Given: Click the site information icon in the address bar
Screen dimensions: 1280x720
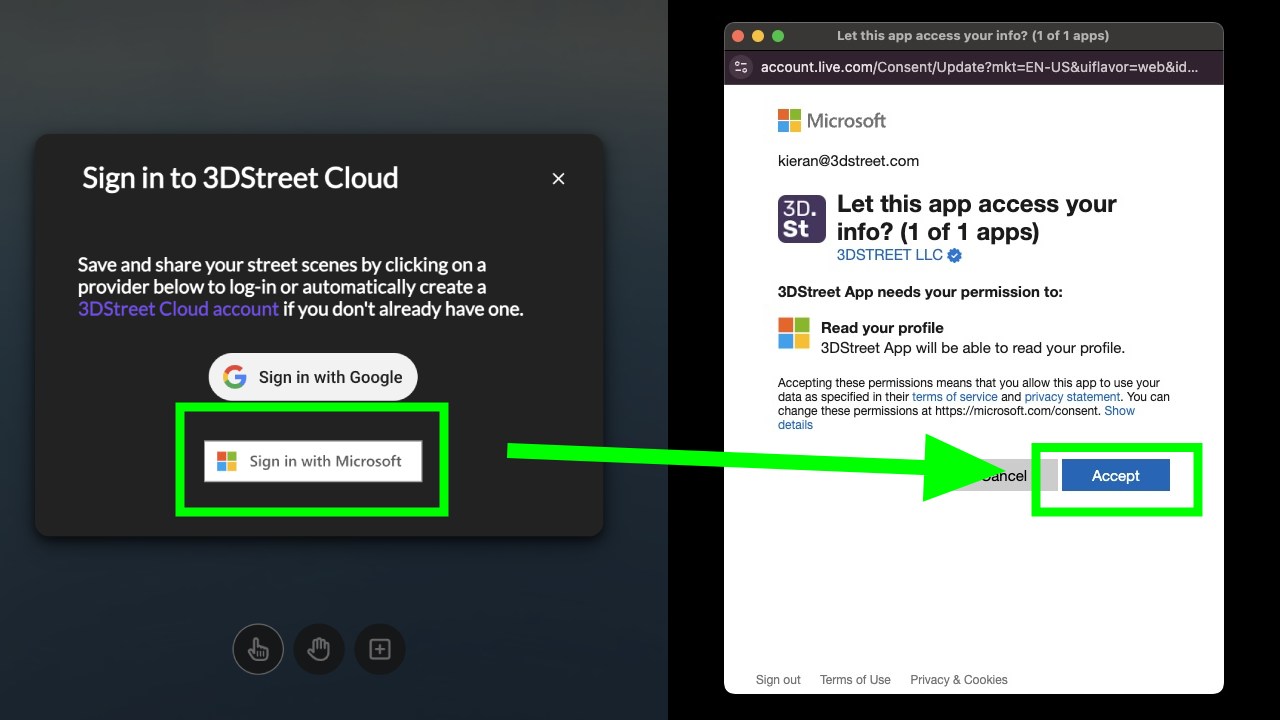Looking at the screenshot, I should pos(740,67).
